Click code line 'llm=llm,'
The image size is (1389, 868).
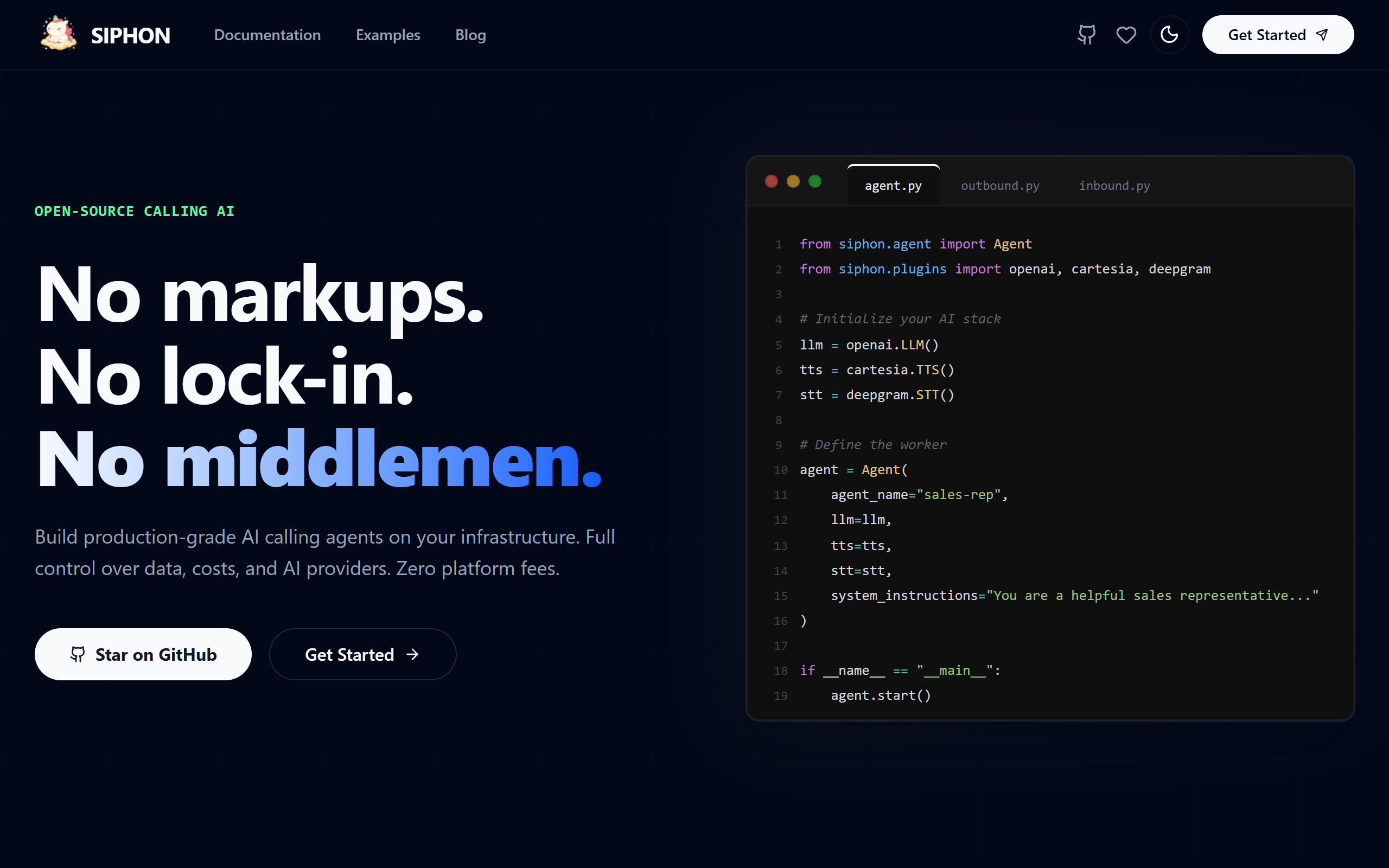pyautogui.click(x=861, y=520)
